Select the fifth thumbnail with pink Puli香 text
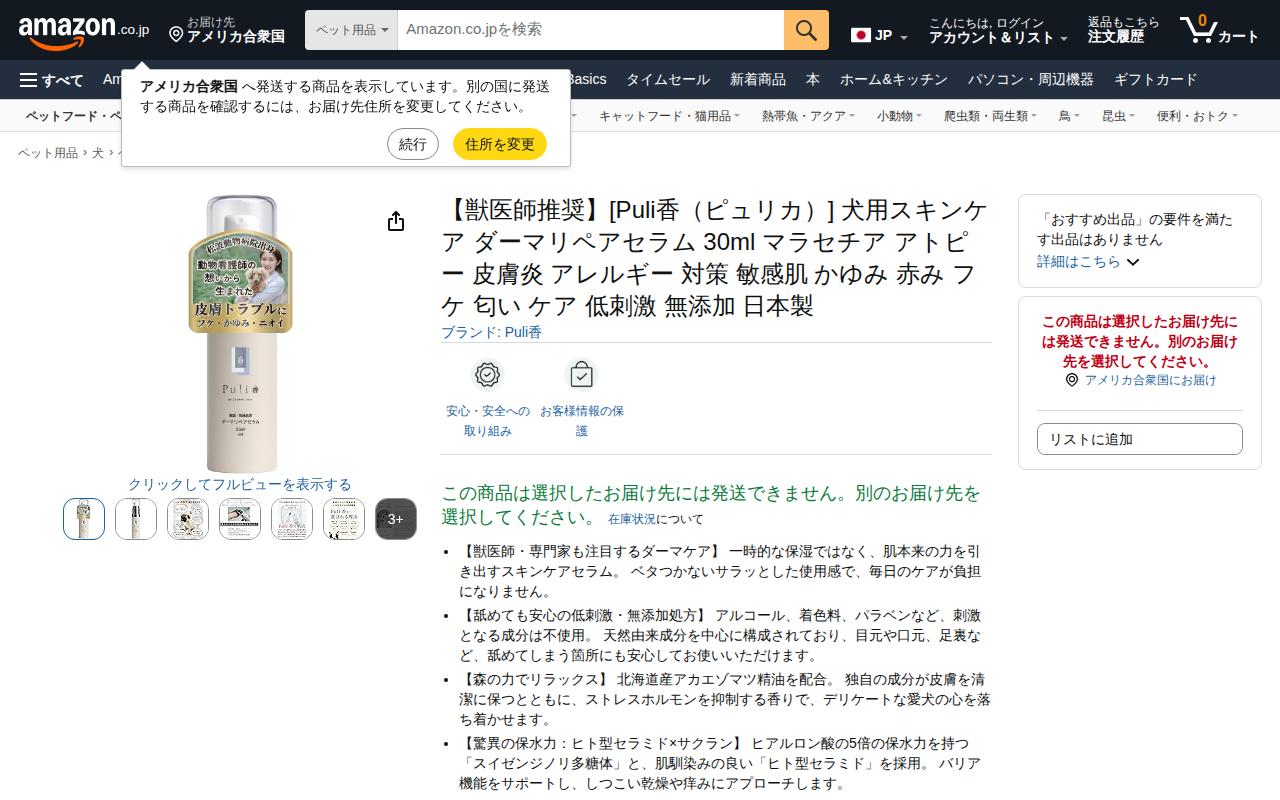Image resolution: width=1280 pixels, height=800 pixels. (x=292, y=519)
